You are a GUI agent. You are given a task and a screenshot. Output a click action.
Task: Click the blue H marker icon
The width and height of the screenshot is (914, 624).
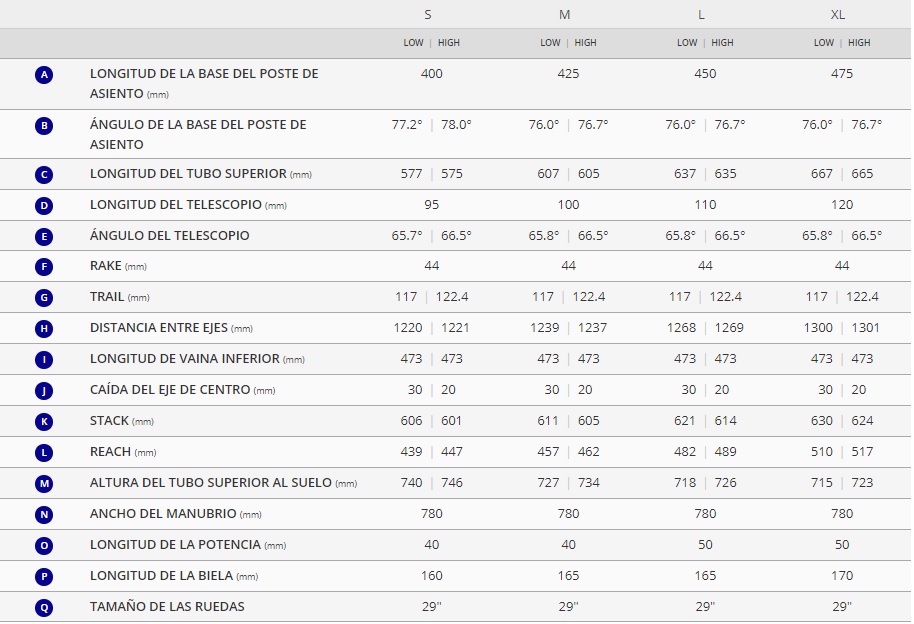[44, 328]
